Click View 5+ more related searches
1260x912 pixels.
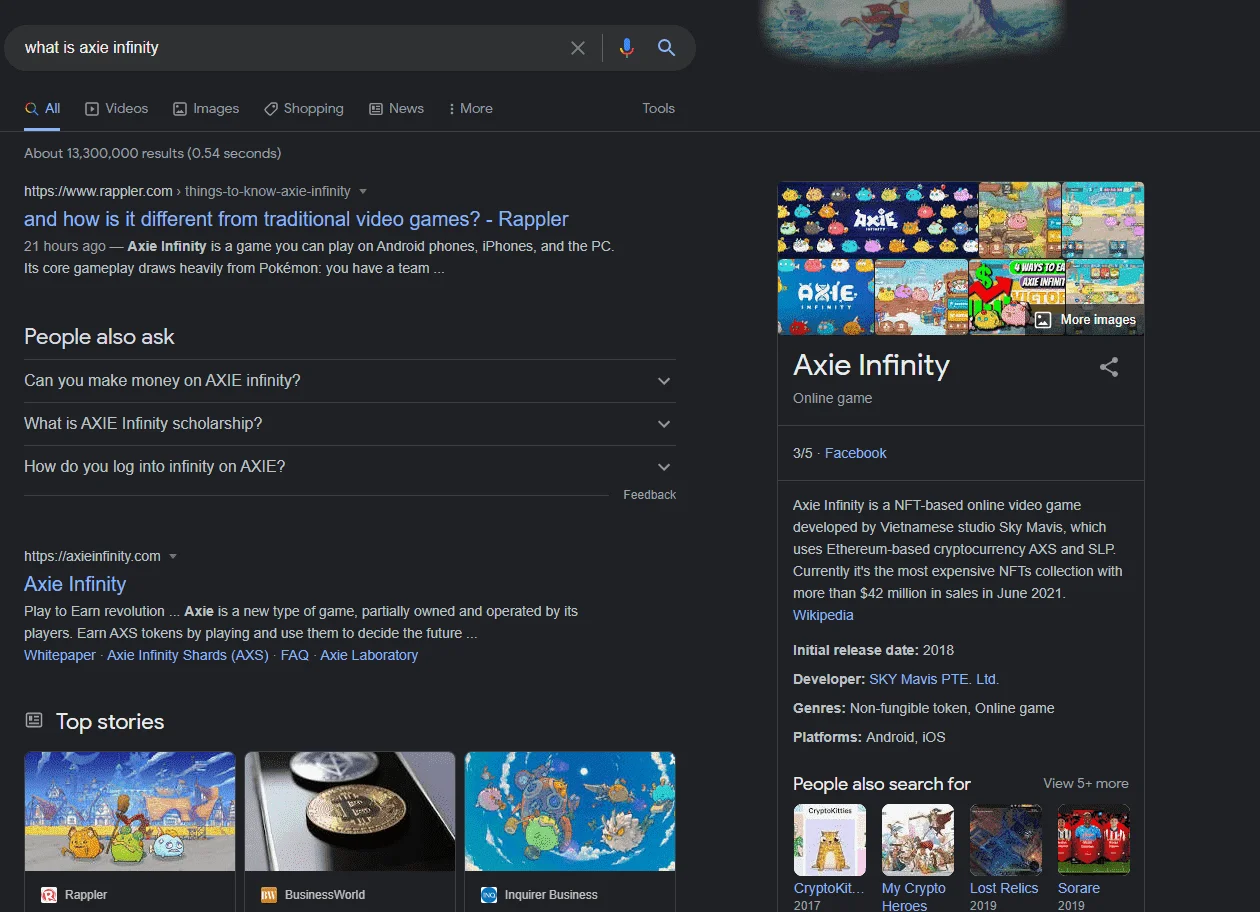coord(1086,784)
